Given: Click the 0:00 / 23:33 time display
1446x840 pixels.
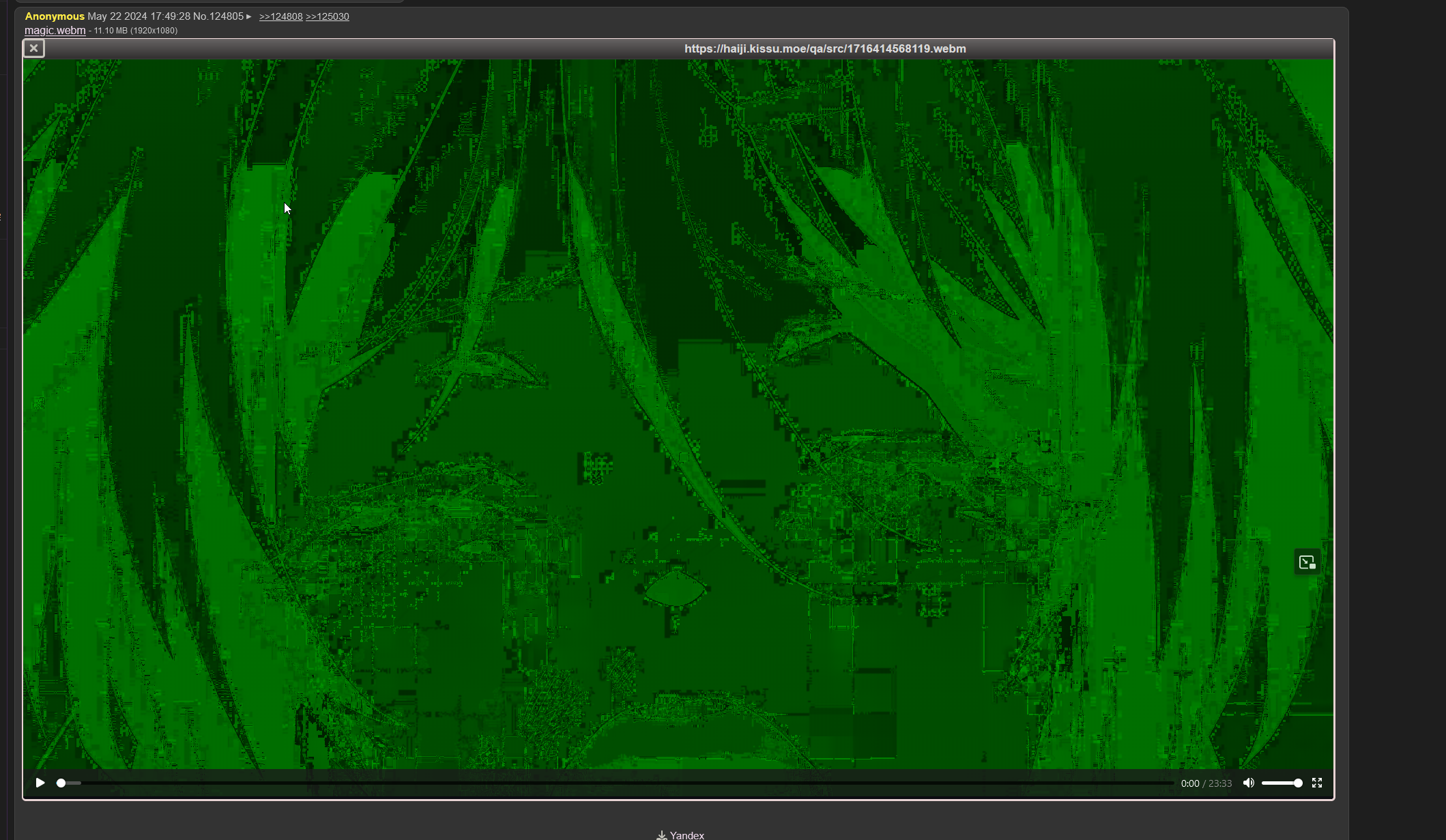Looking at the screenshot, I should pyautogui.click(x=1206, y=783).
